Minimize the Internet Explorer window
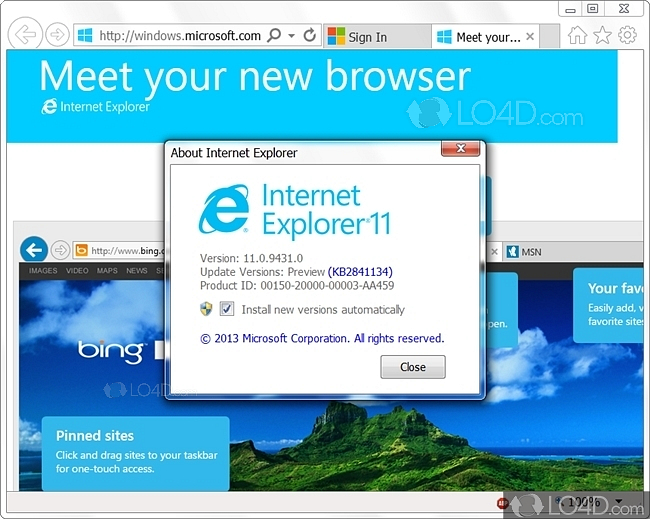The image size is (650, 519). click(570, 9)
